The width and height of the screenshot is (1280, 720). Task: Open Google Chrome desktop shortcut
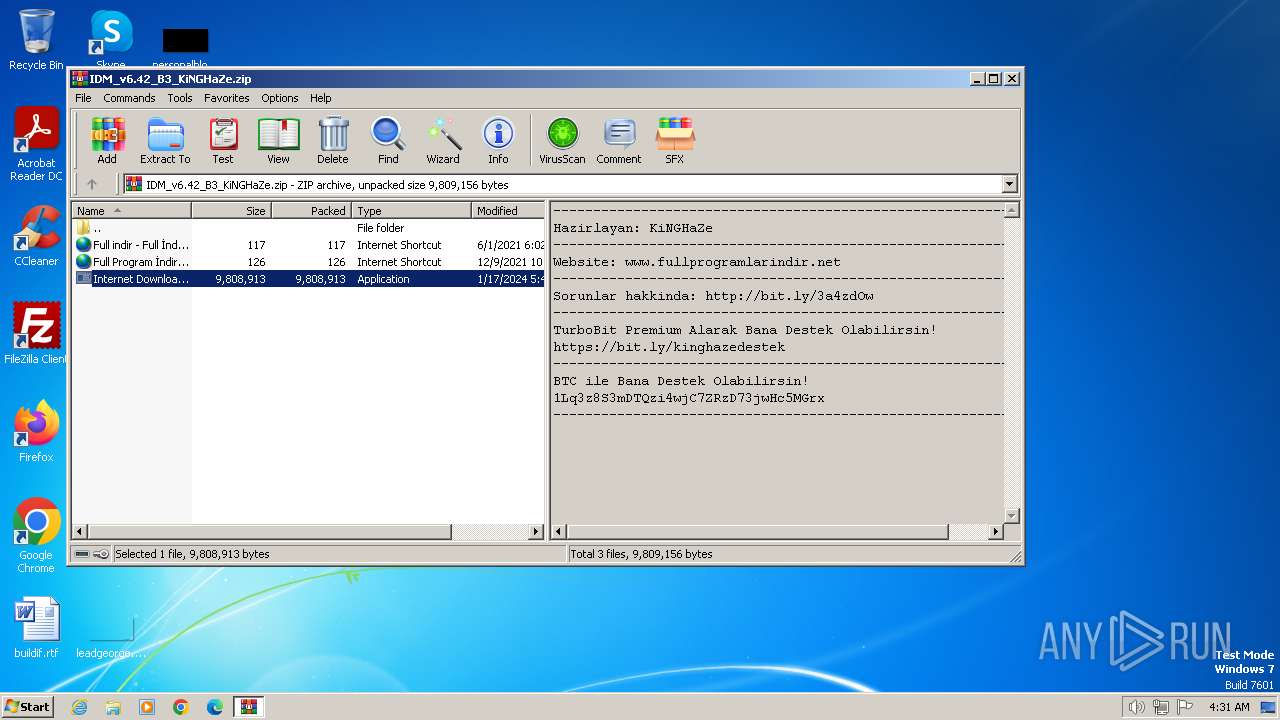(x=36, y=536)
